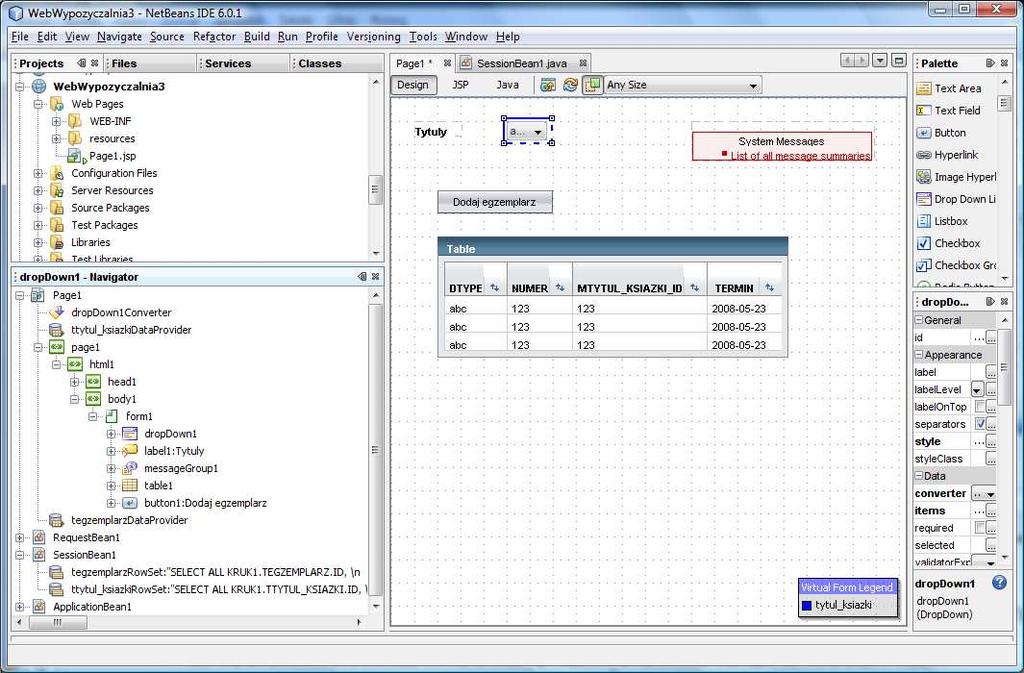Expand the WEB-INF folder node
The width and height of the screenshot is (1024, 673).
[x=57, y=121]
